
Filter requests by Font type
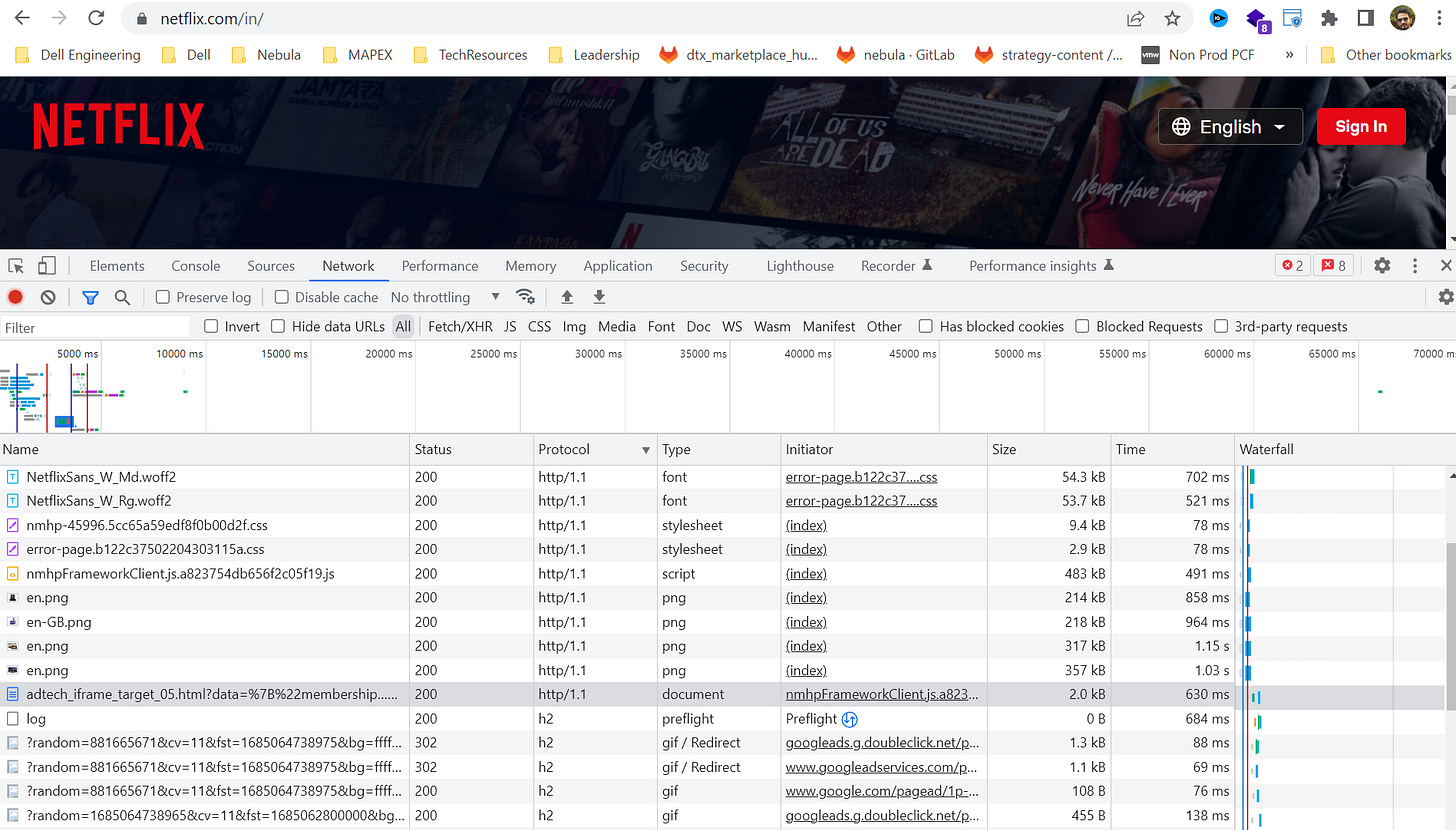click(x=661, y=326)
